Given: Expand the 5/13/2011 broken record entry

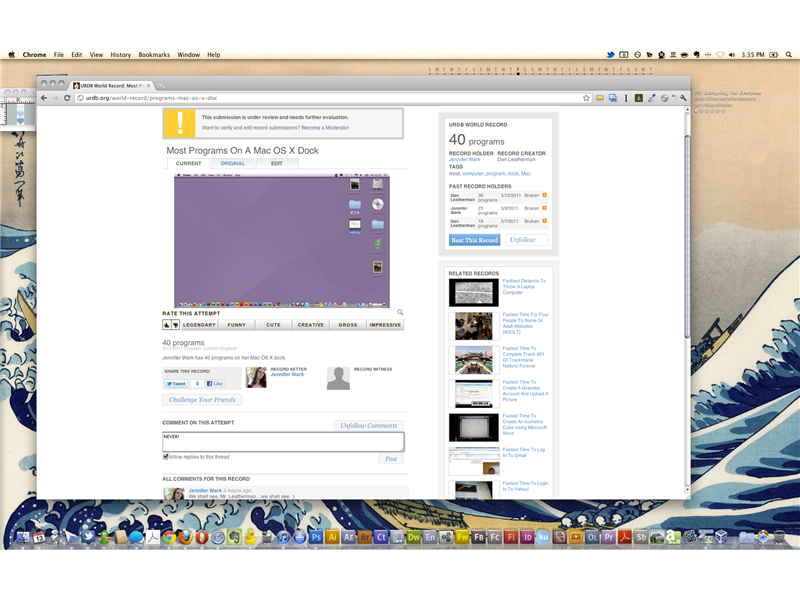Looking at the screenshot, I should (x=545, y=195).
